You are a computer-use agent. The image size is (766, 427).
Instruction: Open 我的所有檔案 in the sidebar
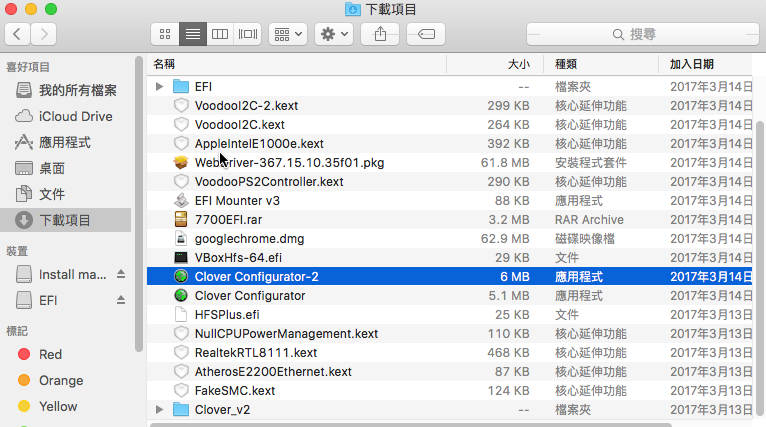[x=66, y=90]
